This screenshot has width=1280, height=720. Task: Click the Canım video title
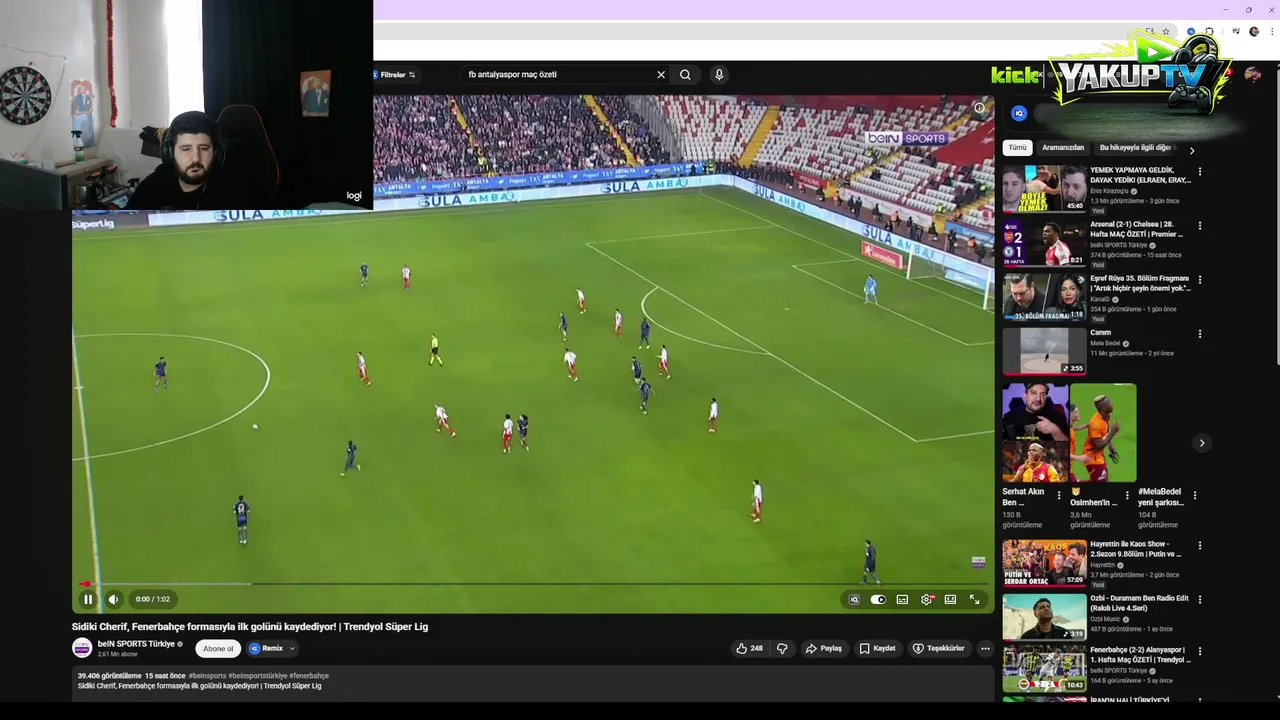coord(1100,333)
